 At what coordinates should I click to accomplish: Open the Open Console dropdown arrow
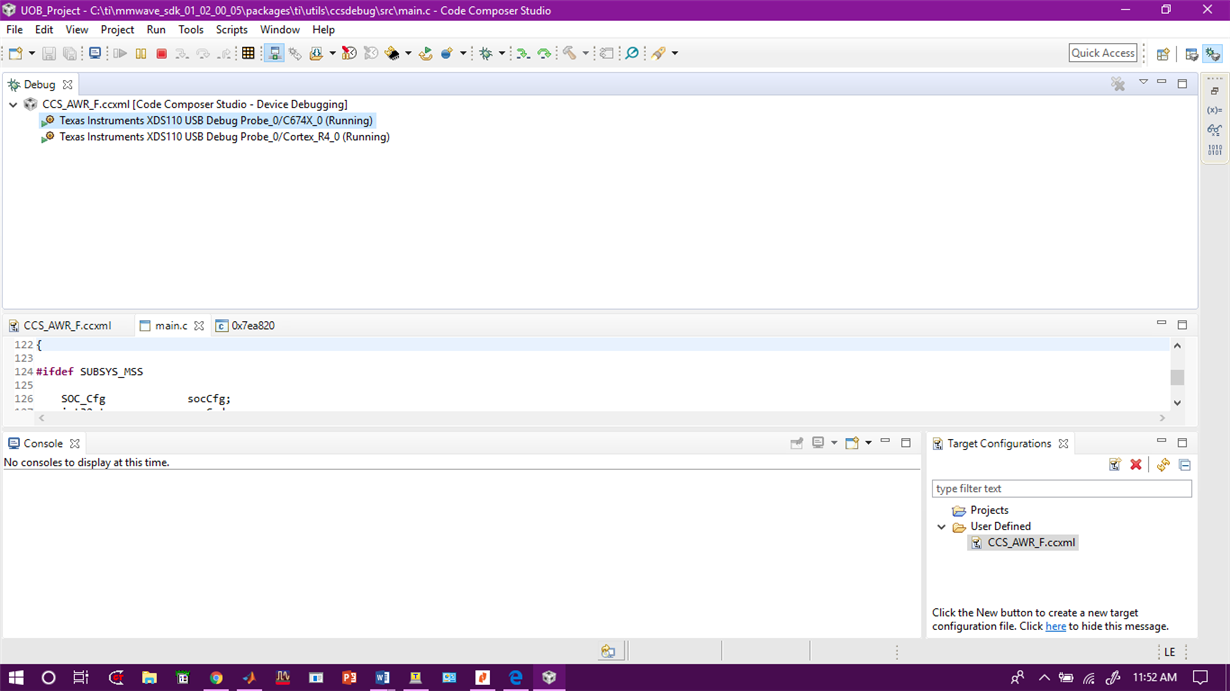868,443
